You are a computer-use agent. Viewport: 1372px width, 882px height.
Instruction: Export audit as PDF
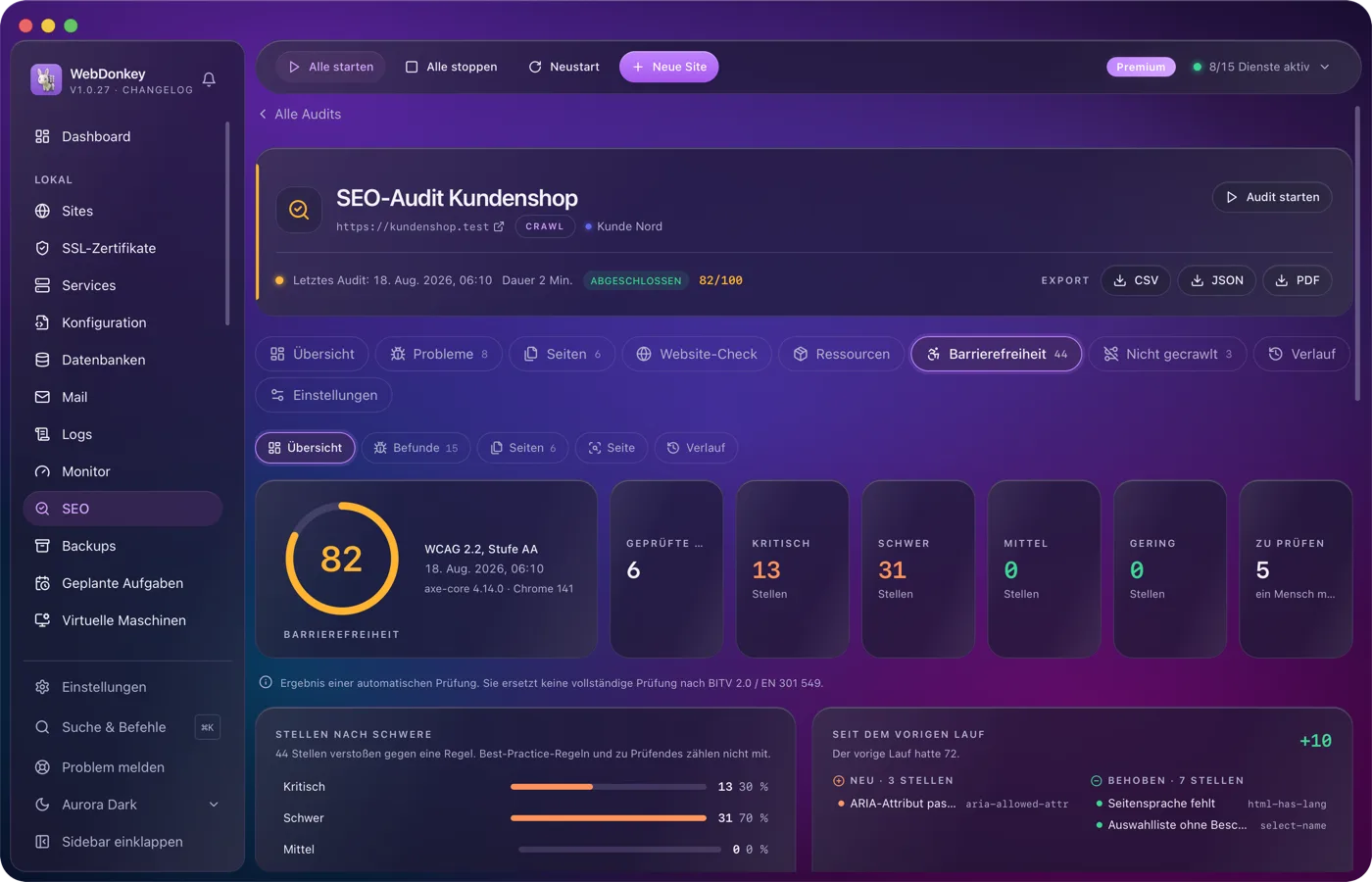[x=1298, y=280]
